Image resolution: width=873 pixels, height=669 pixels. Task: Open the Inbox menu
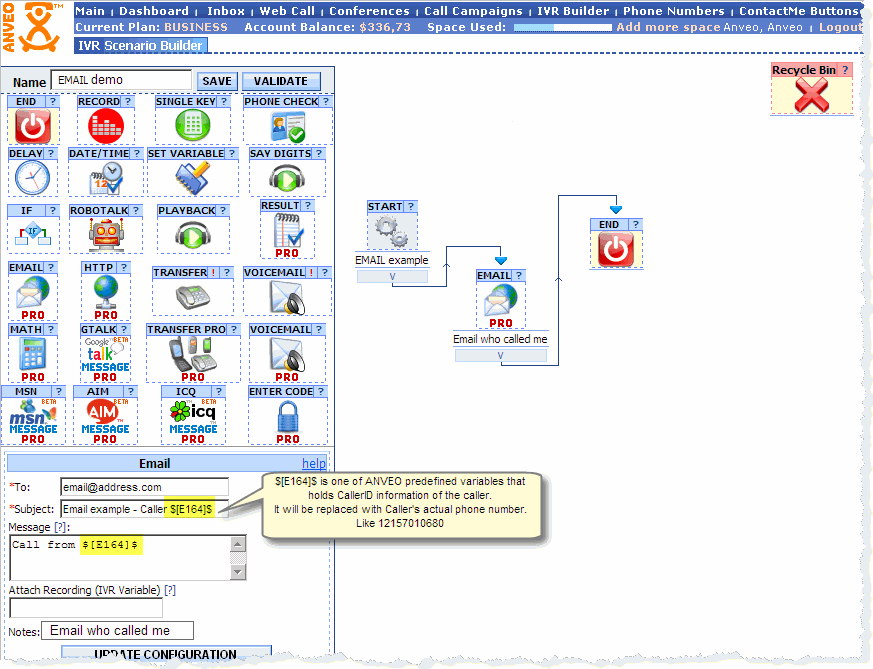coord(225,11)
